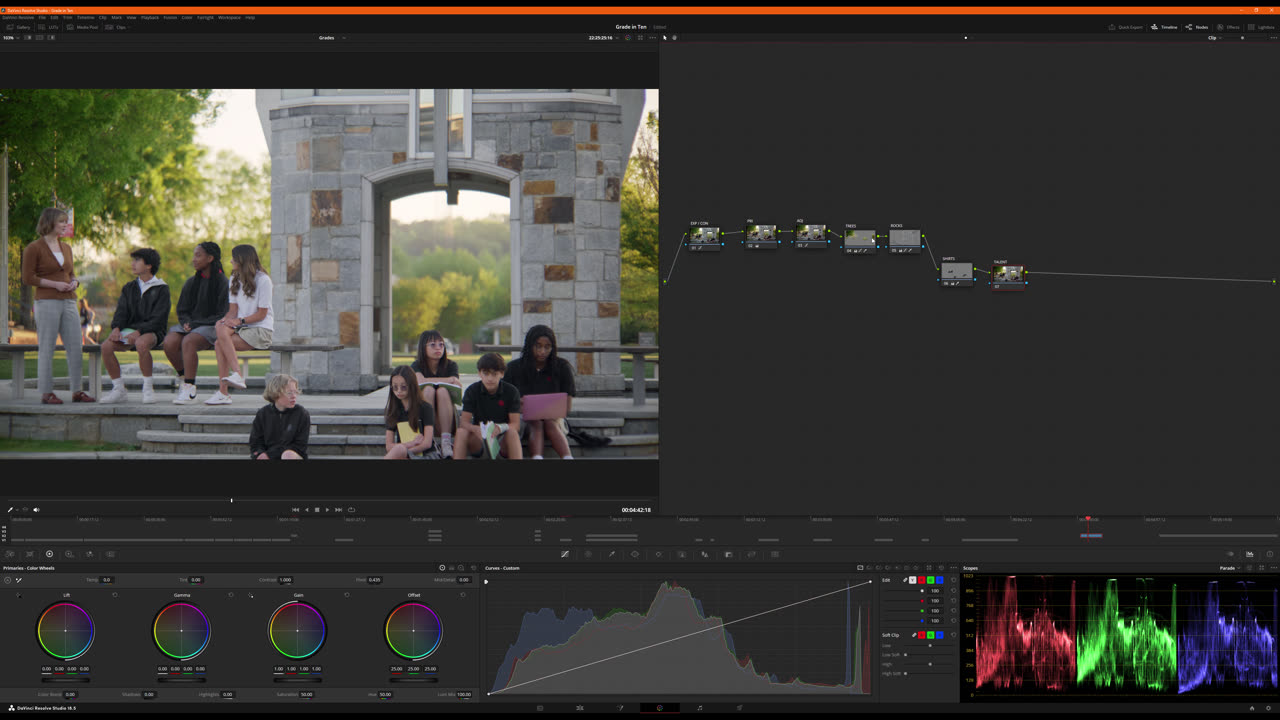1280x720 pixels.
Task: Click the Play forward button
Action: pyautogui.click(x=327, y=510)
